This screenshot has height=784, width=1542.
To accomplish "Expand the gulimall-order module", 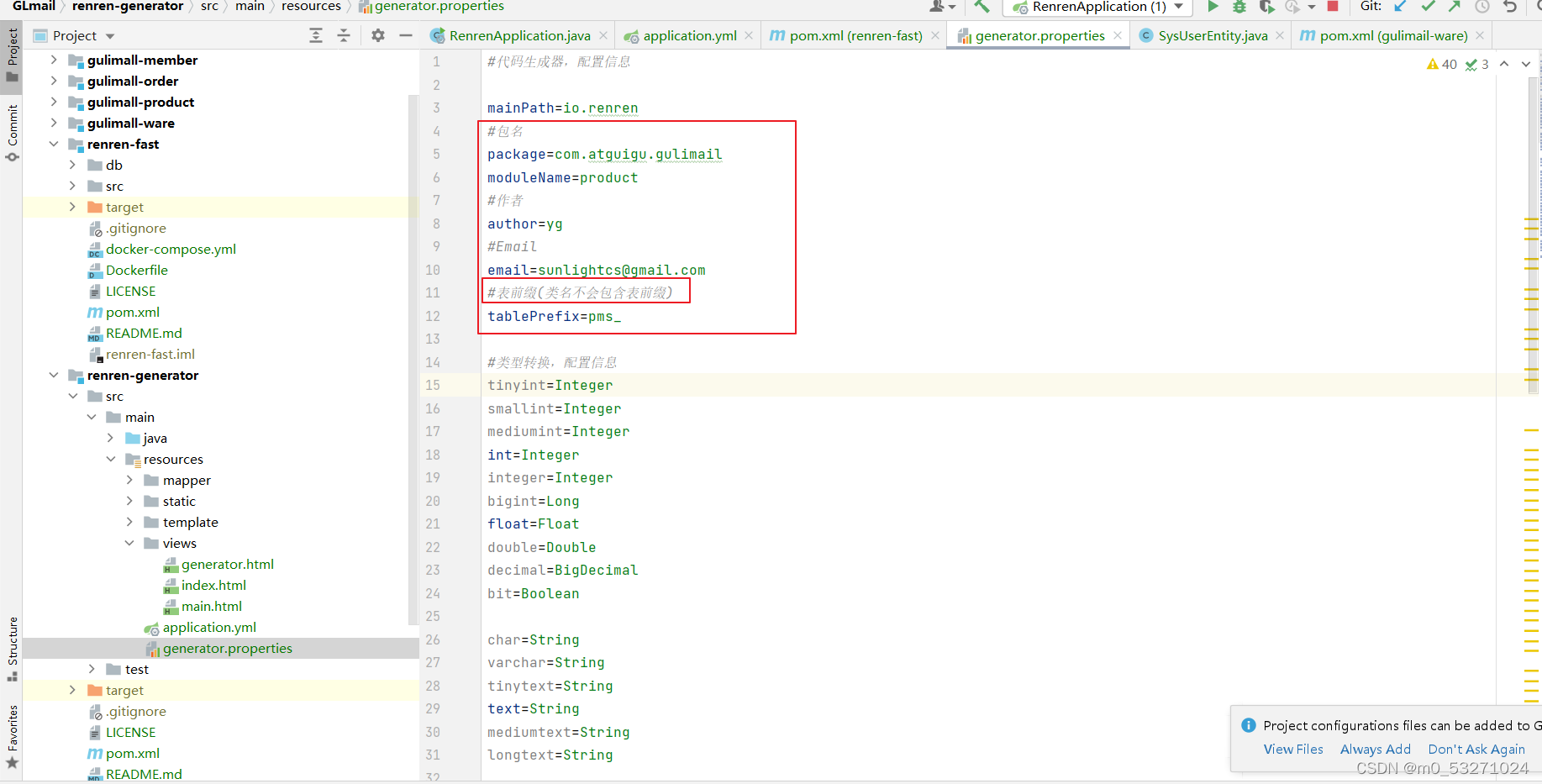I will (54, 81).
